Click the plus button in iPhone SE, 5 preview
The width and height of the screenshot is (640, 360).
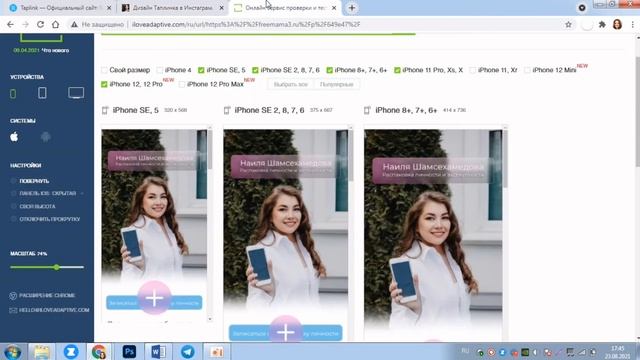pos(154,298)
